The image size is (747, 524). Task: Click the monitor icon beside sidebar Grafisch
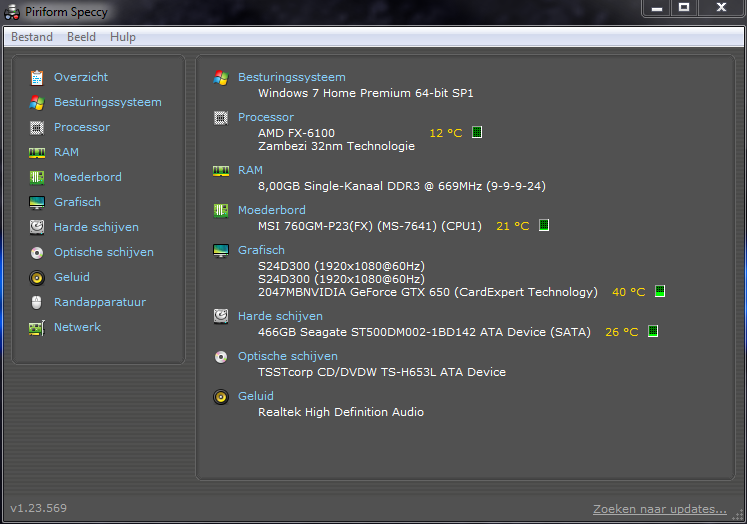tap(37, 202)
